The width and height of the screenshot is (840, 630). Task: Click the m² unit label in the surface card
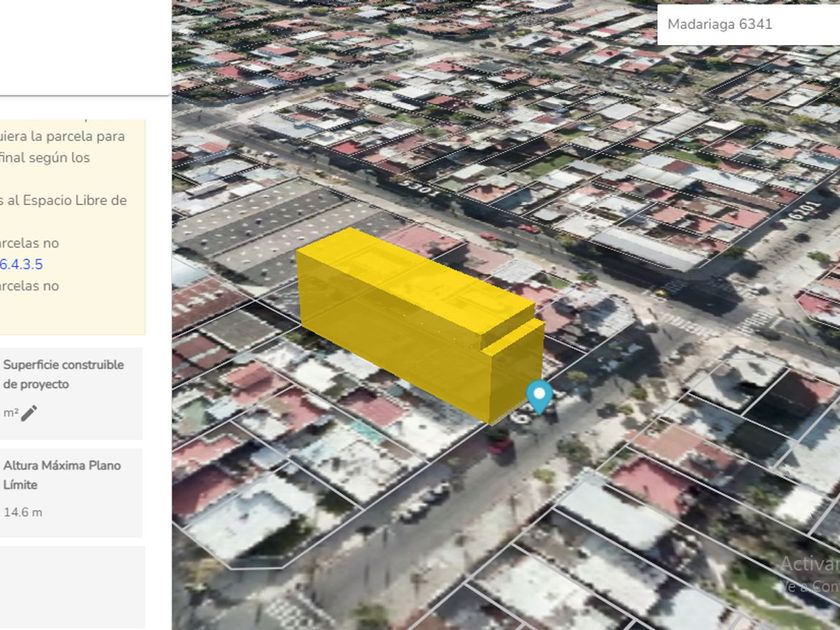click(10, 413)
